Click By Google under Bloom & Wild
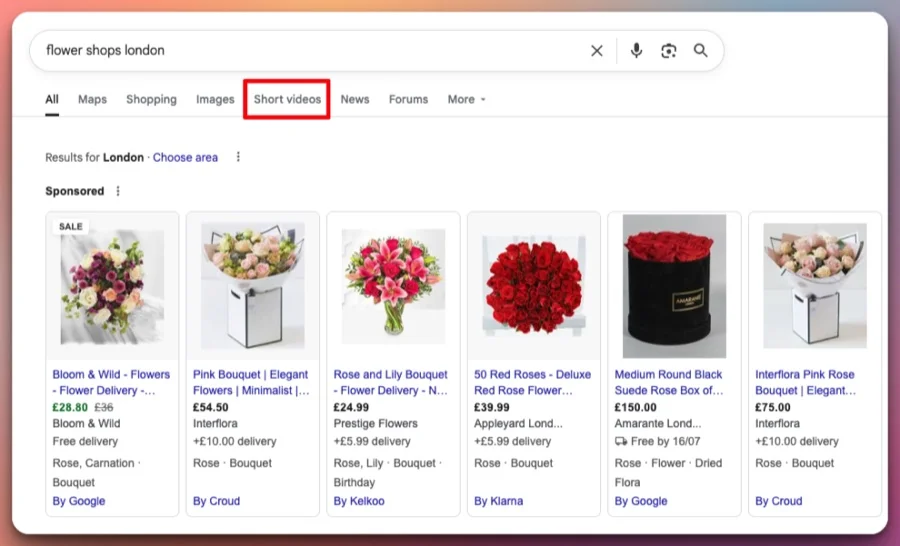900x546 pixels. coord(79,501)
